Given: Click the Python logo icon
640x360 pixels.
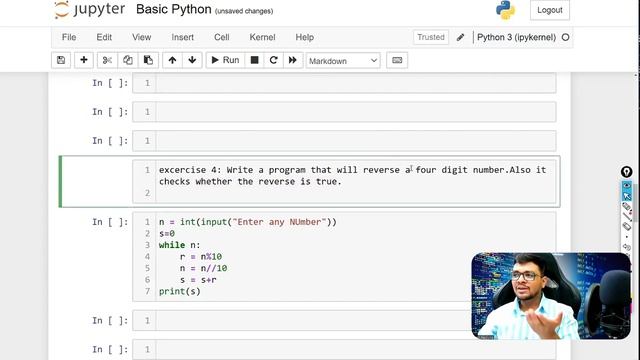Looking at the screenshot, I should tap(505, 10).
